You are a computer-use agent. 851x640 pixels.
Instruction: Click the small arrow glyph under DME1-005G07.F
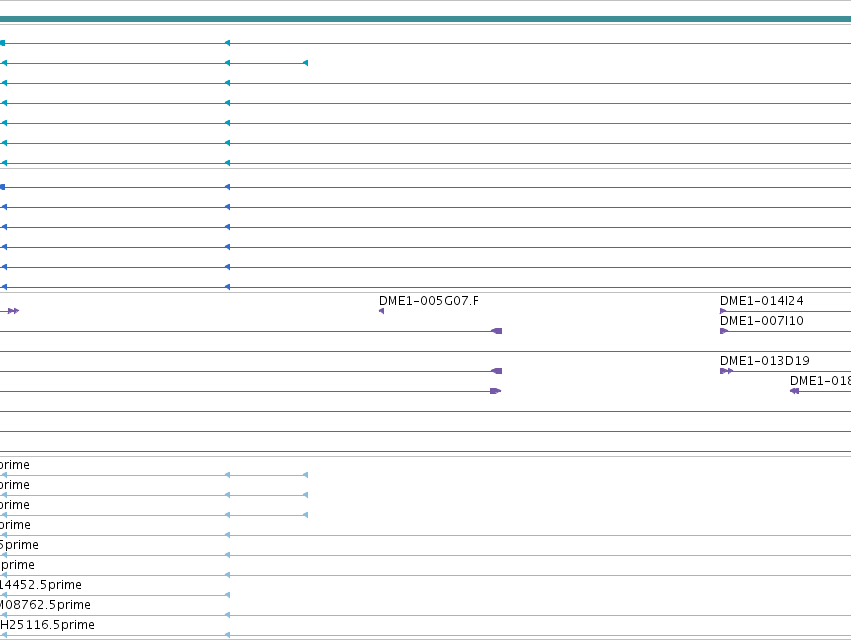click(x=382, y=311)
